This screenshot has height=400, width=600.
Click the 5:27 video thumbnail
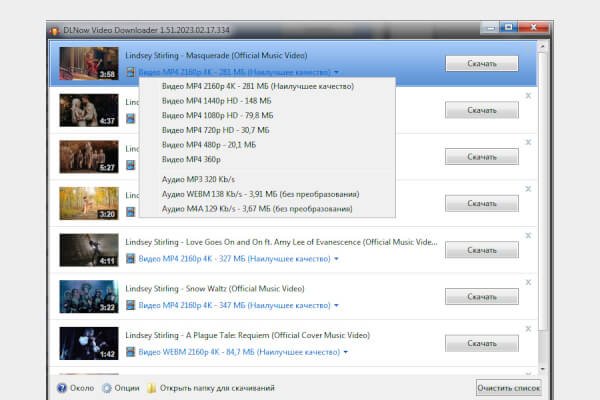[x=89, y=157]
